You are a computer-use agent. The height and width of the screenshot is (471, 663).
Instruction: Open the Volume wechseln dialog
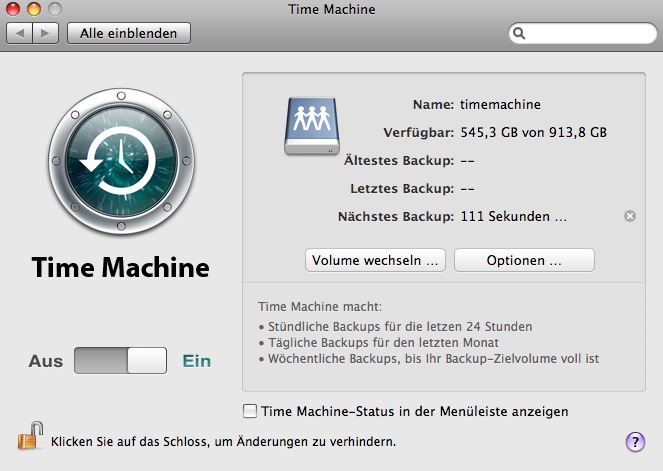pos(375,260)
